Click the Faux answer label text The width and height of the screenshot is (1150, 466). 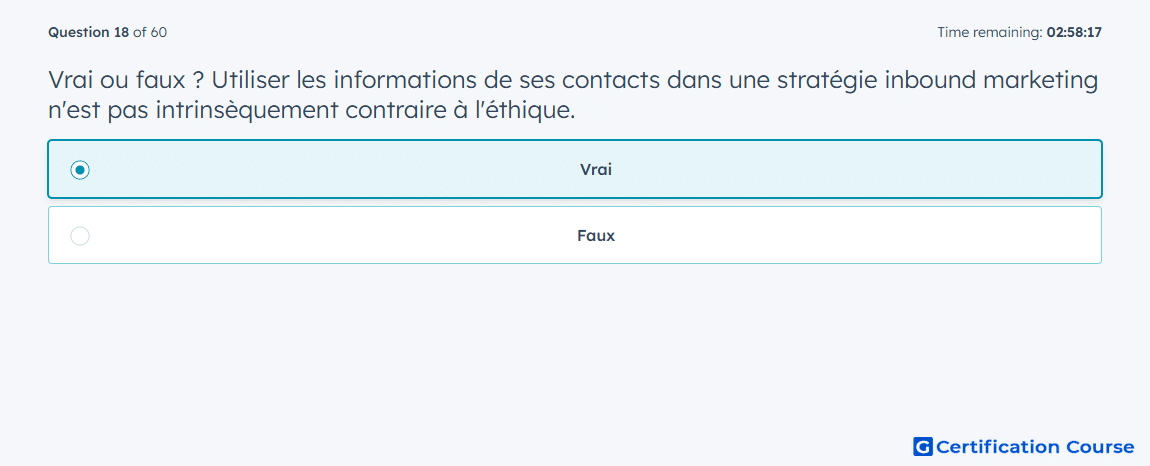click(596, 236)
